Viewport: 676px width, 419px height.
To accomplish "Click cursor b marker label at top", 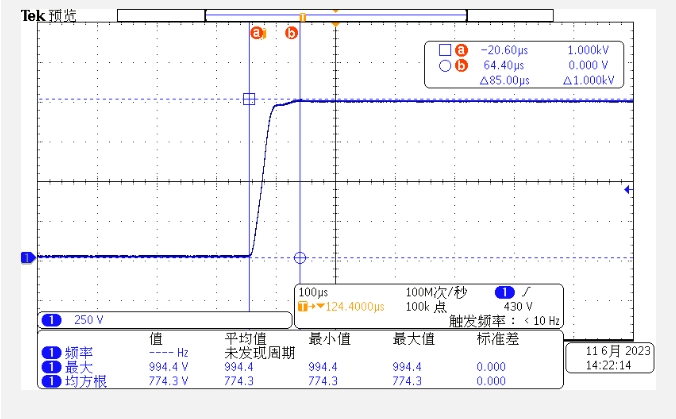I will point(292,33).
